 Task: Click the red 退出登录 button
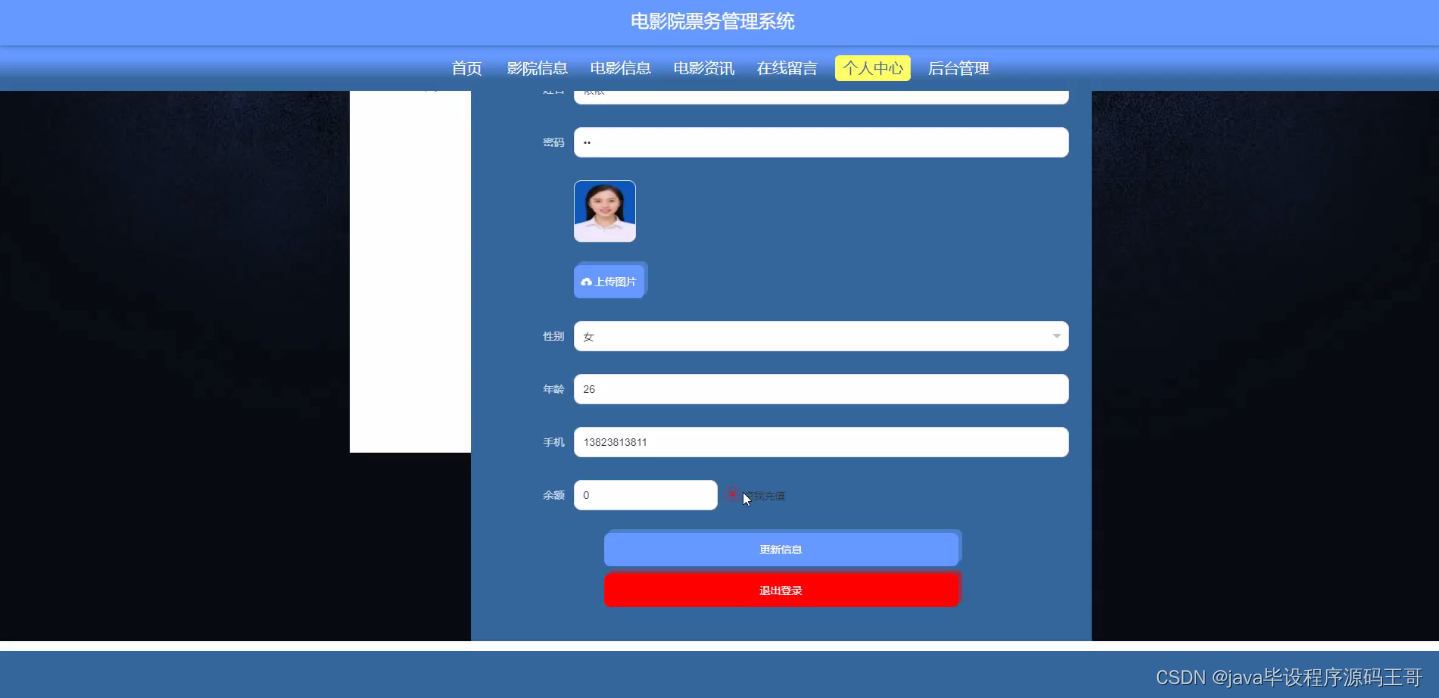781,590
